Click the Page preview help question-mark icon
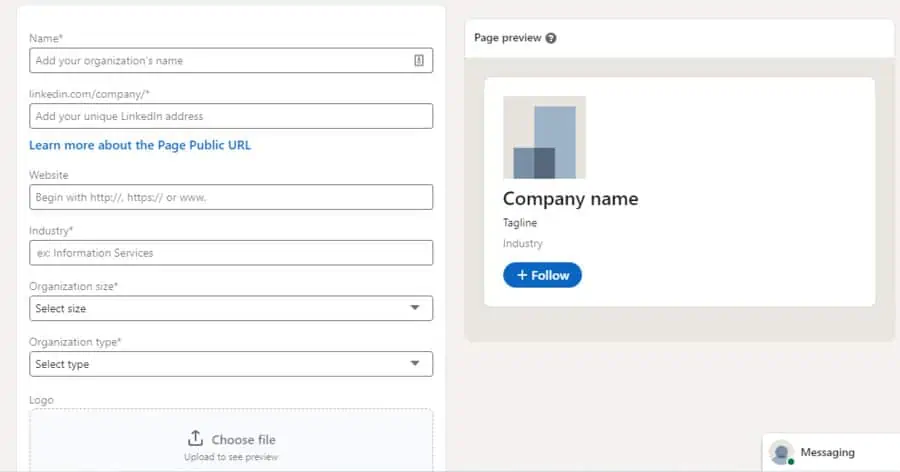The image size is (900, 472). point(551,38)
